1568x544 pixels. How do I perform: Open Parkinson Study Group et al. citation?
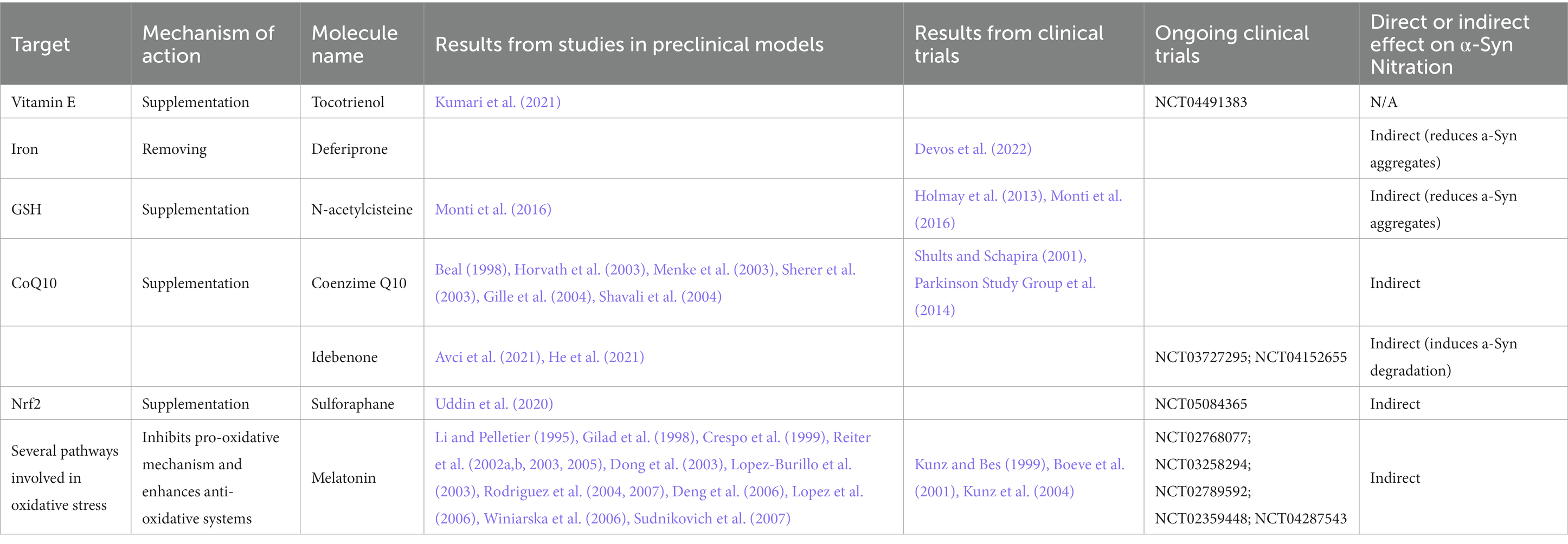tap(1004, 283)
